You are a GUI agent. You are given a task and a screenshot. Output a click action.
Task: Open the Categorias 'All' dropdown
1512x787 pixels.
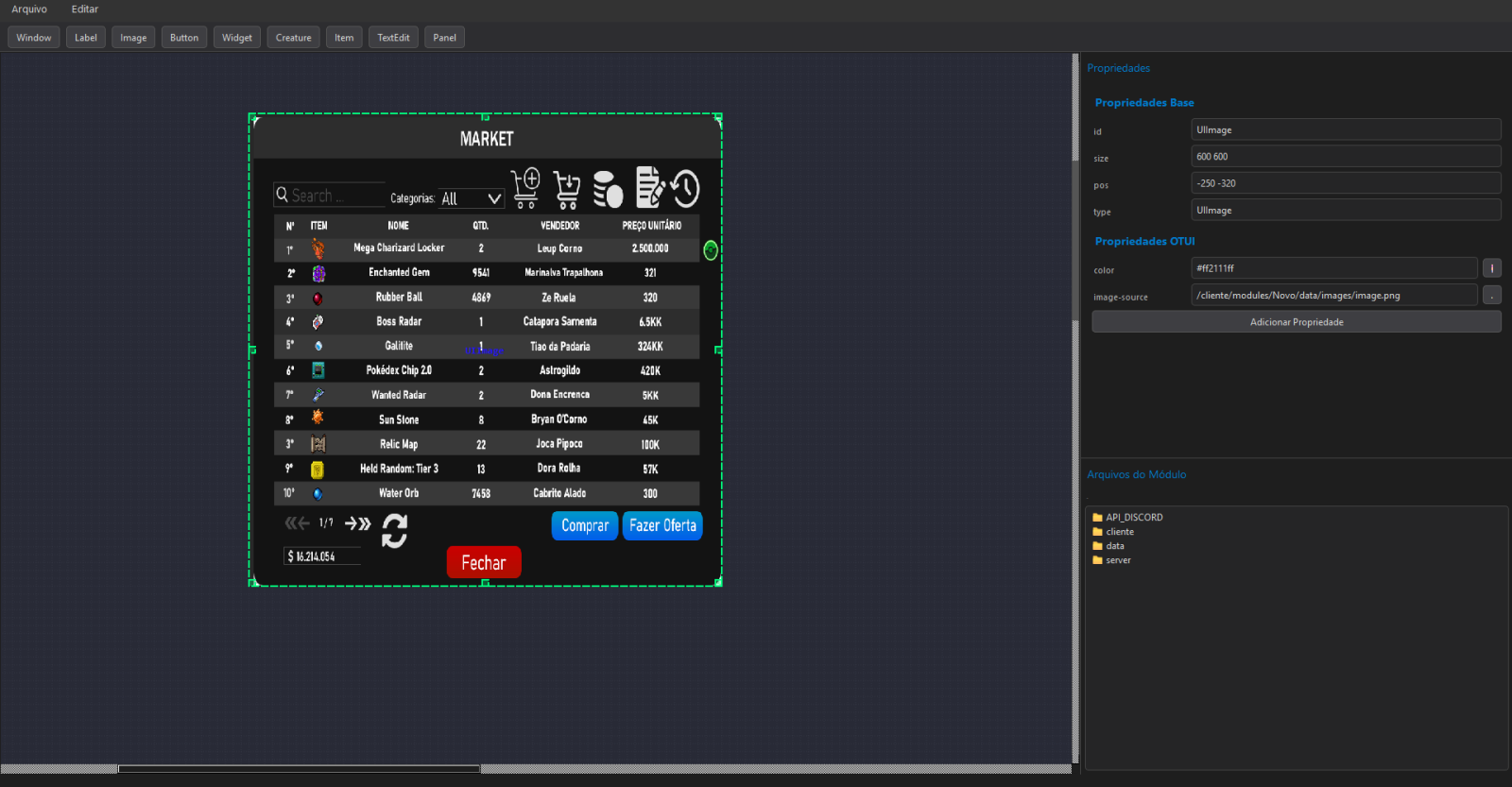(x=472, y=198)
